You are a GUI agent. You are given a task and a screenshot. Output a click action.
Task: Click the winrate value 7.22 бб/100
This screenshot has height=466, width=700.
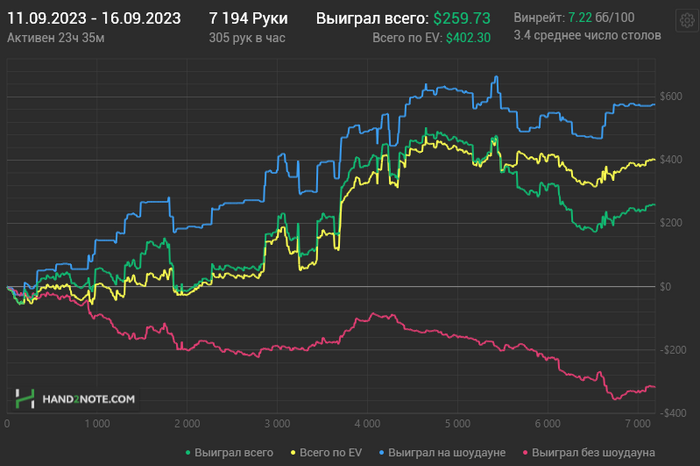pos(601,17)
